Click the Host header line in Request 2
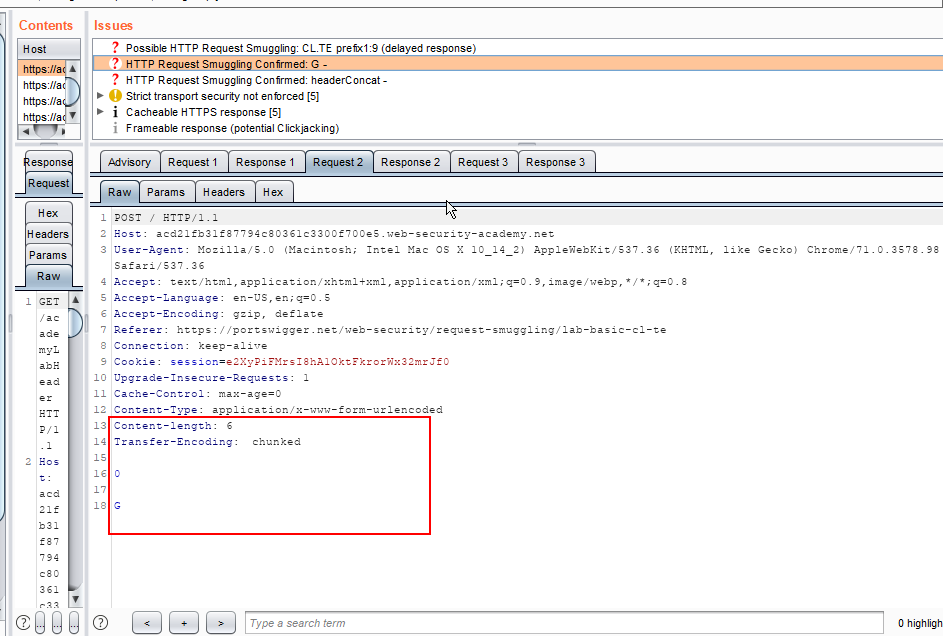 tap(334, 234)
